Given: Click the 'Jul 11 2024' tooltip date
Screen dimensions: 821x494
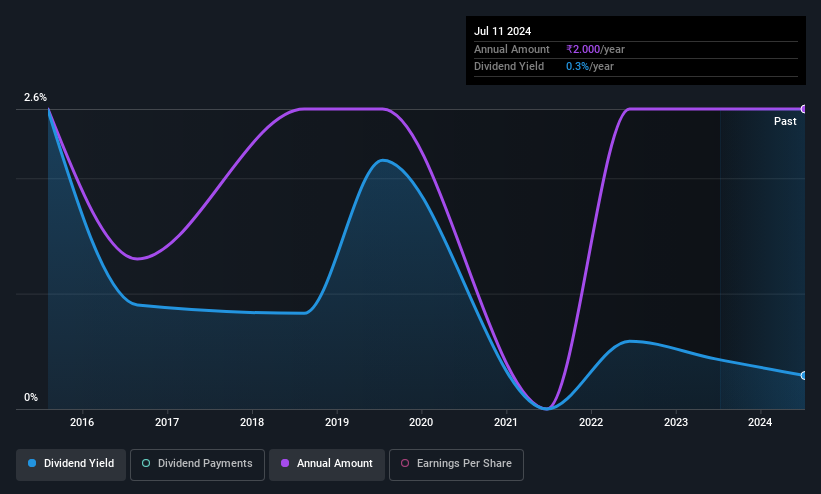Looking at the screenshot, I should pyautogui.click(x=502, y=31).
